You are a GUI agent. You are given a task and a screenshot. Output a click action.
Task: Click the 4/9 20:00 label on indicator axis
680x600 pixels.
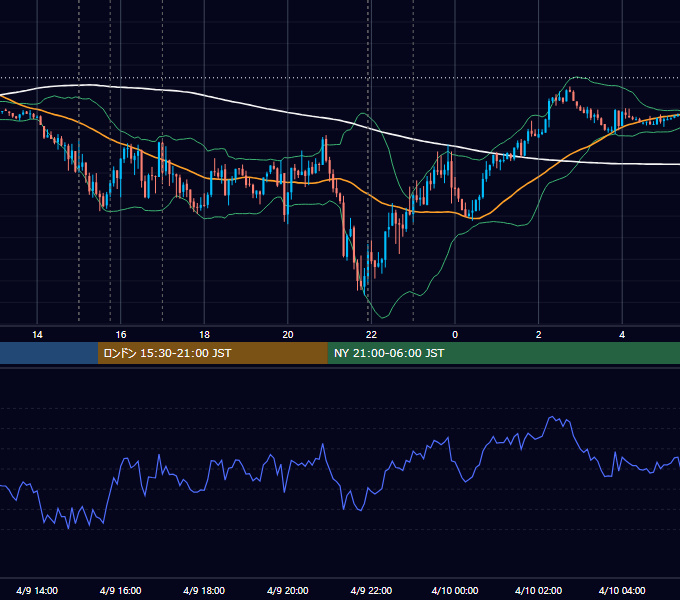pyautogui.click(x=288, y=590)
